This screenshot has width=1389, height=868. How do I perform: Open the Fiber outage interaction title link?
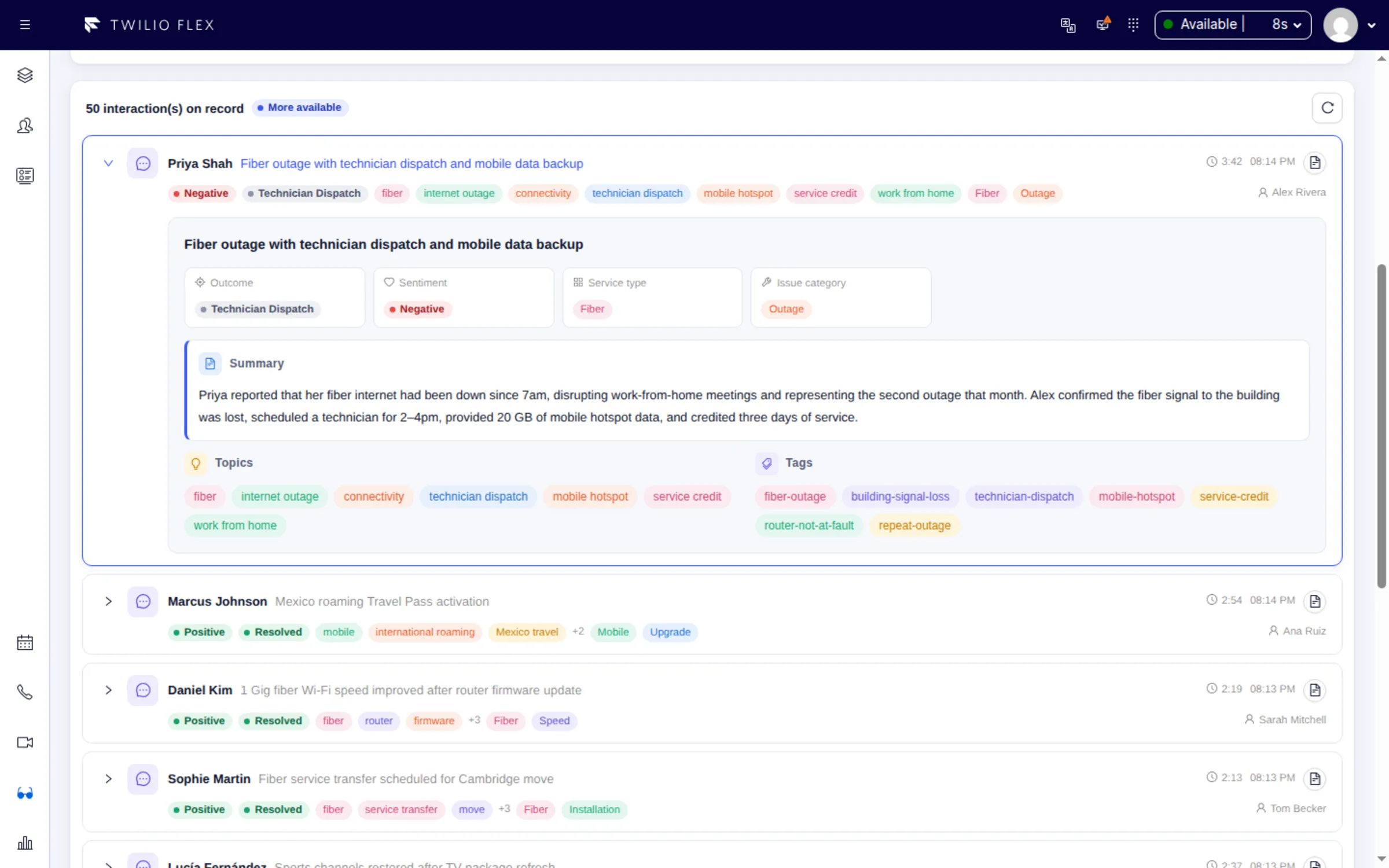411,164
